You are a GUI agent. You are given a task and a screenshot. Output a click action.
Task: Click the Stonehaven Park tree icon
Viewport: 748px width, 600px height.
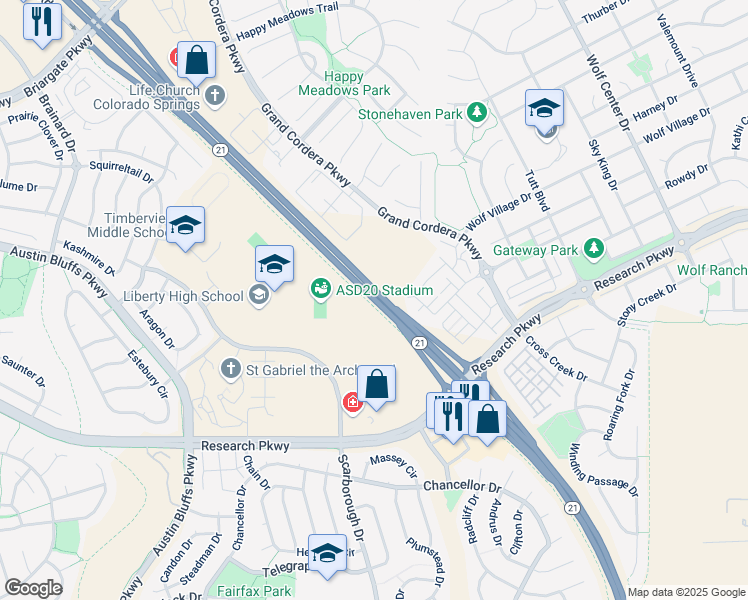click(477, 113)
